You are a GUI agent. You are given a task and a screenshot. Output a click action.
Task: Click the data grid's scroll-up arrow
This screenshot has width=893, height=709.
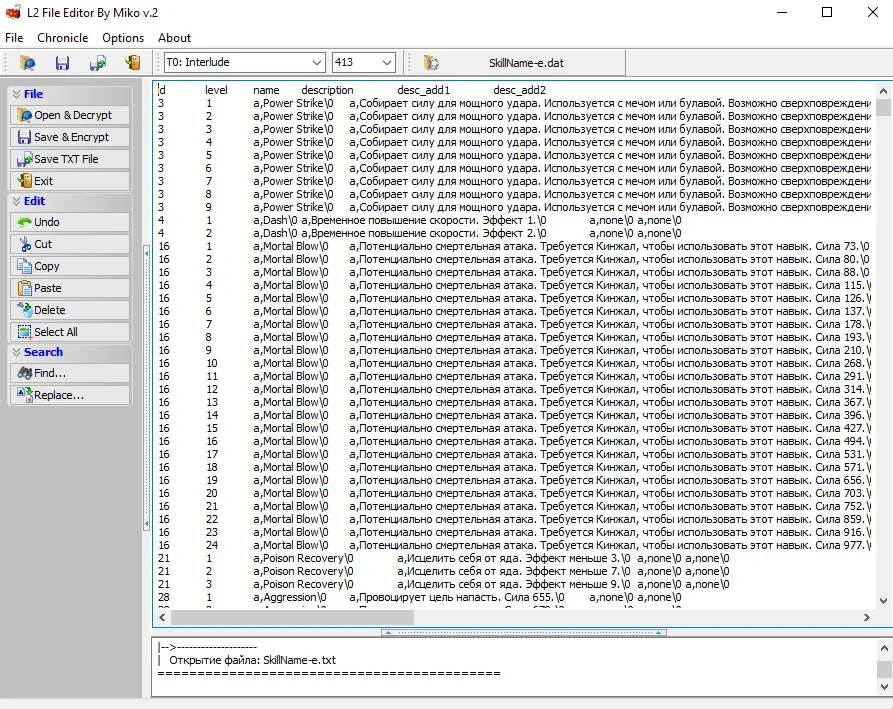883,91
